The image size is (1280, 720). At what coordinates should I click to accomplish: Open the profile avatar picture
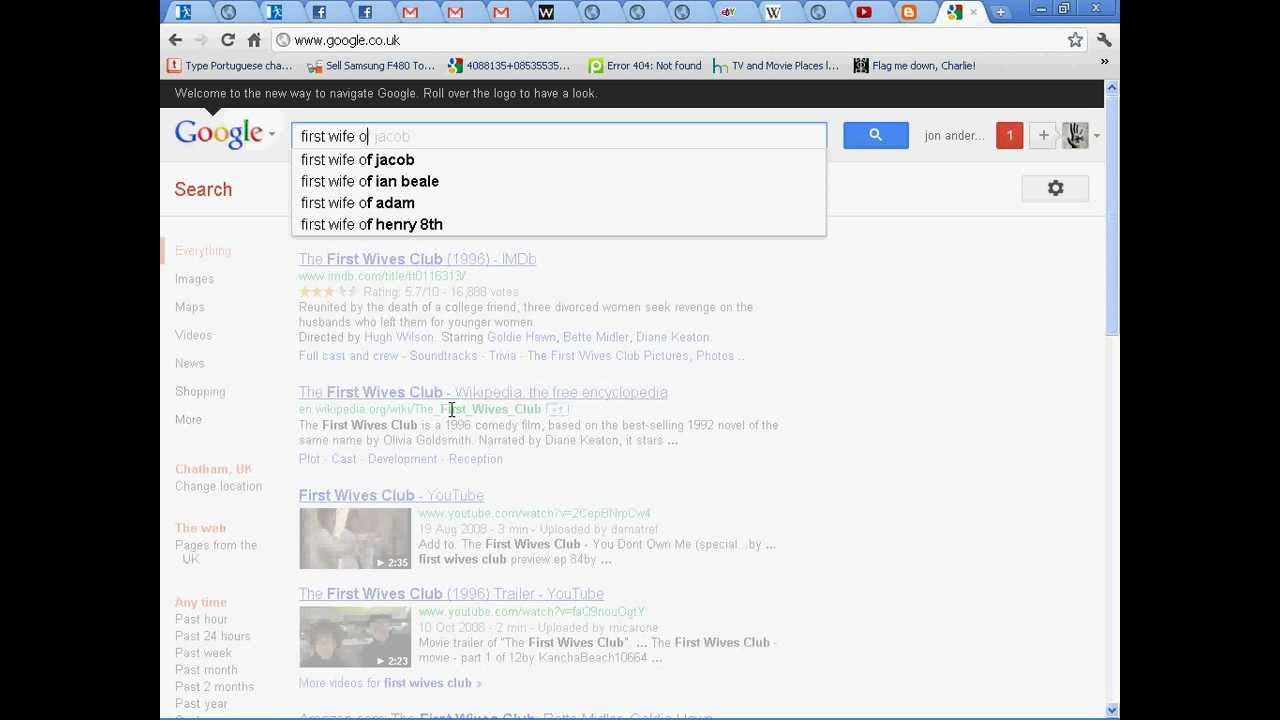1075,135
